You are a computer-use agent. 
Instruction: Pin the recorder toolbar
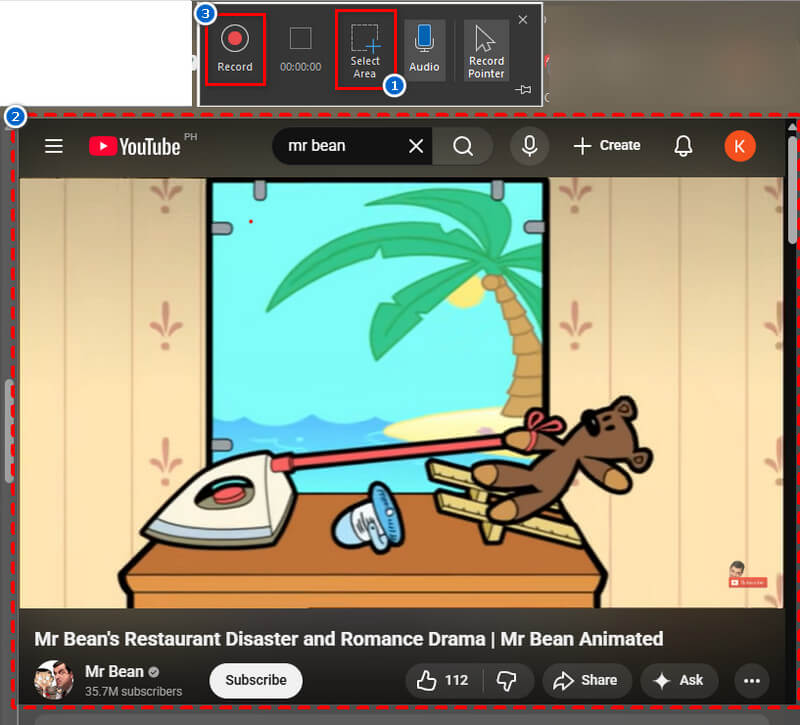coord(523,90)
